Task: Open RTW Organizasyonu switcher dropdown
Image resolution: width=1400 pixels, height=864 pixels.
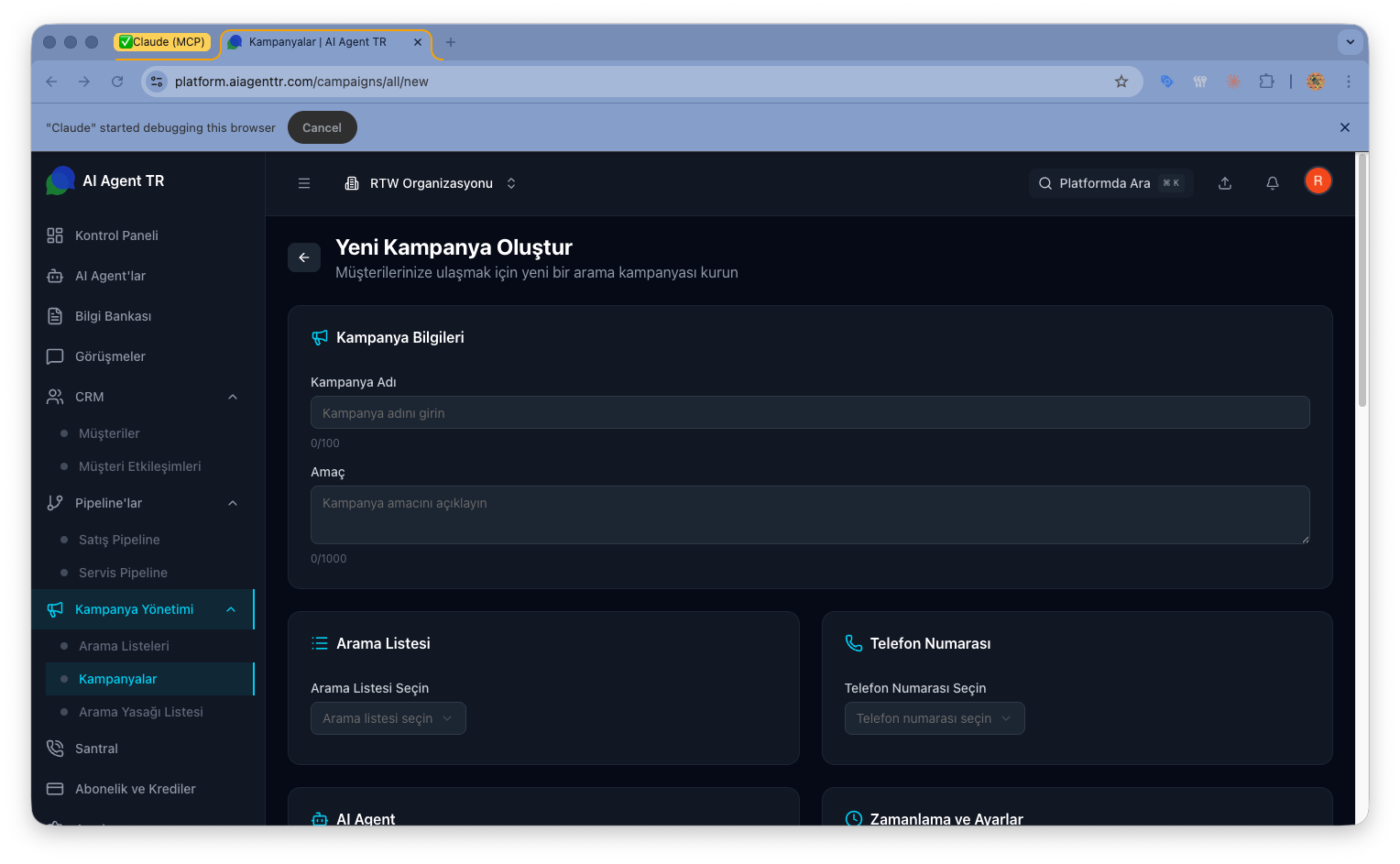Action: [431, 183]
